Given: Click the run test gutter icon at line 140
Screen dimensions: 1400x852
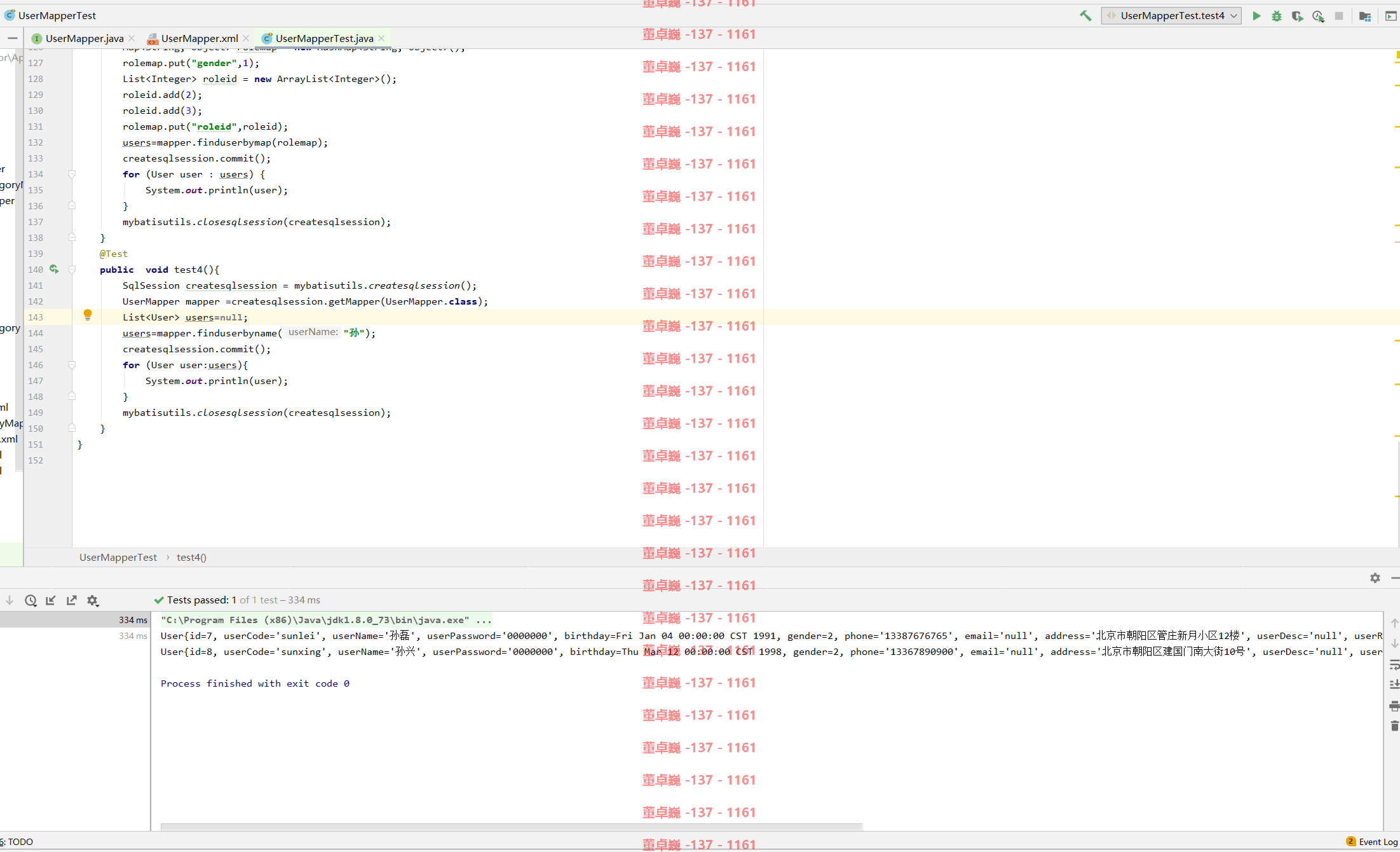Looking at the screenshot, I should (x=54, y=269).
